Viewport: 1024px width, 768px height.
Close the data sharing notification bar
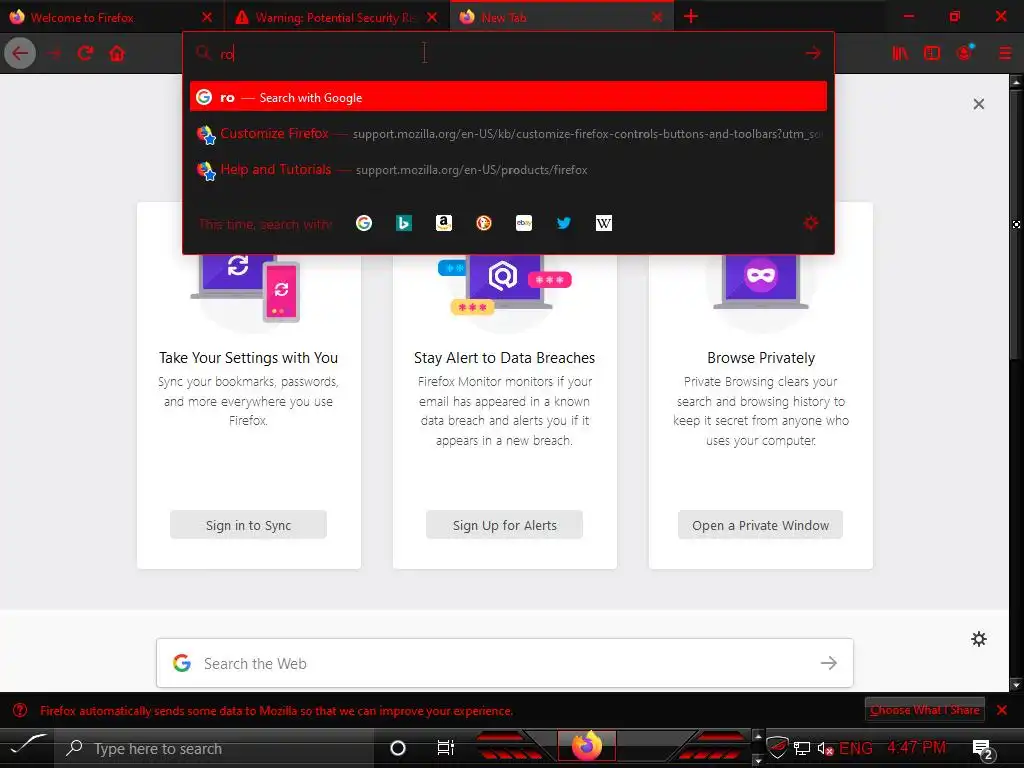point(1002,710)
